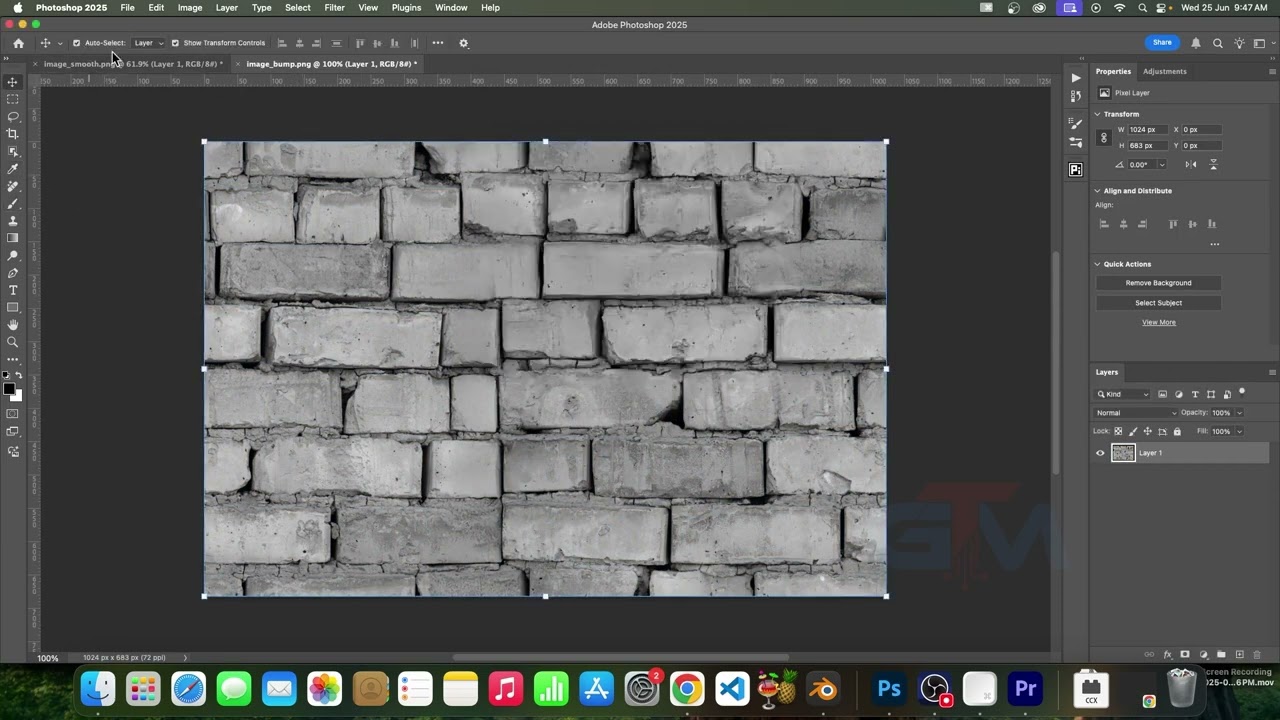Open the options bar settings gear
Screen dimensions: 1280x720
pos(463,43)
